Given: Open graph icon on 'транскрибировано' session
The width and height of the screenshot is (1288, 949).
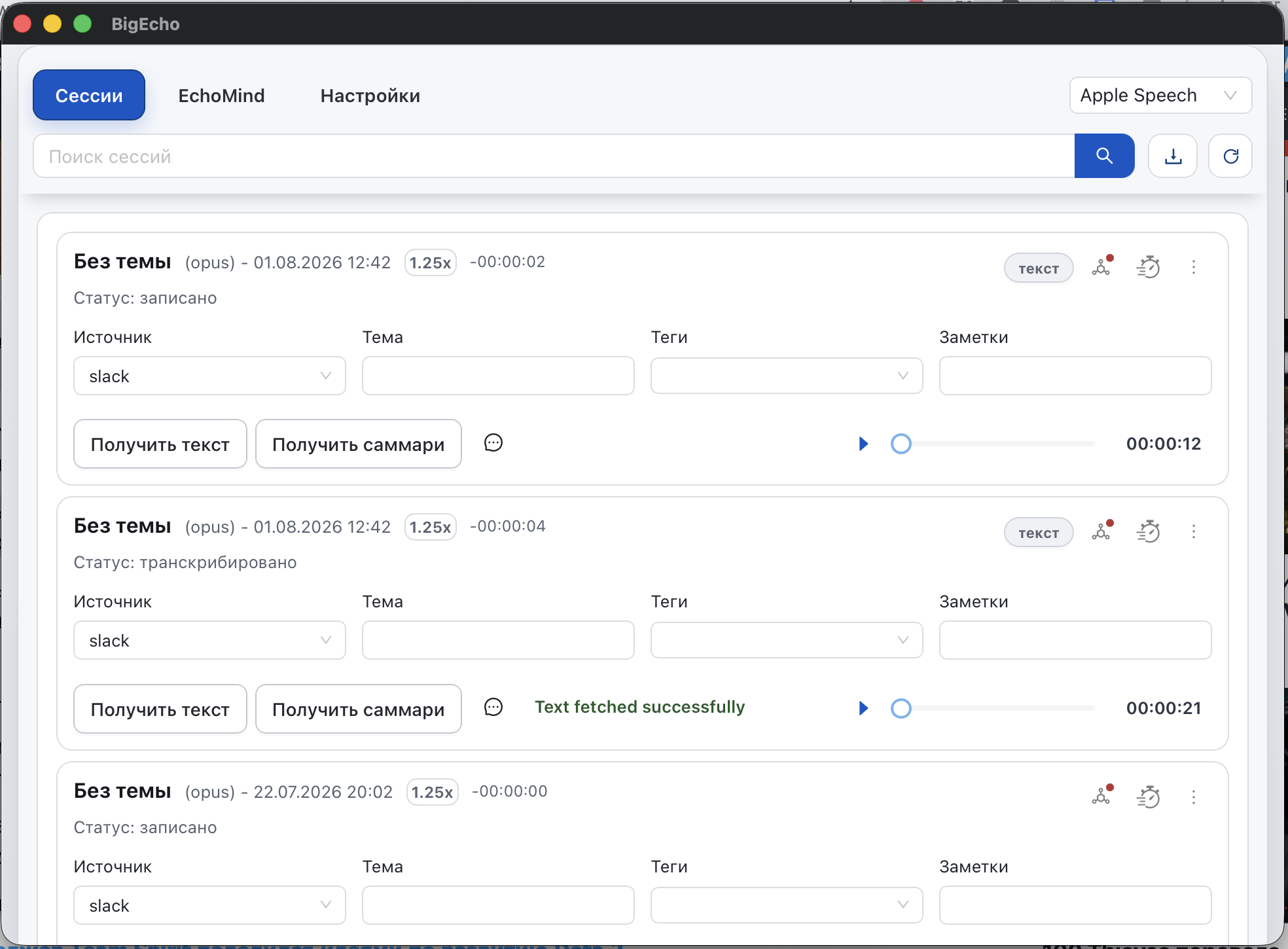Looking at the screenshot, I should point(1102,531).
